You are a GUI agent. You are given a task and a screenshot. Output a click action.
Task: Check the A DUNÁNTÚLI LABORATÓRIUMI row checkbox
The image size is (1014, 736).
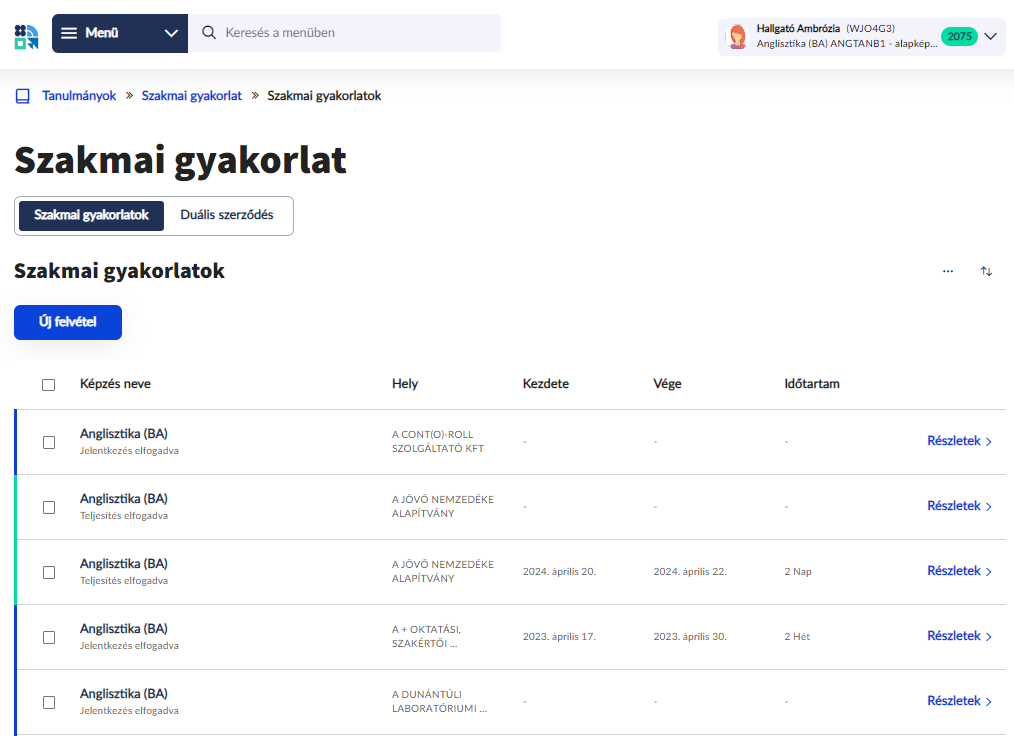tap(49, 702)
